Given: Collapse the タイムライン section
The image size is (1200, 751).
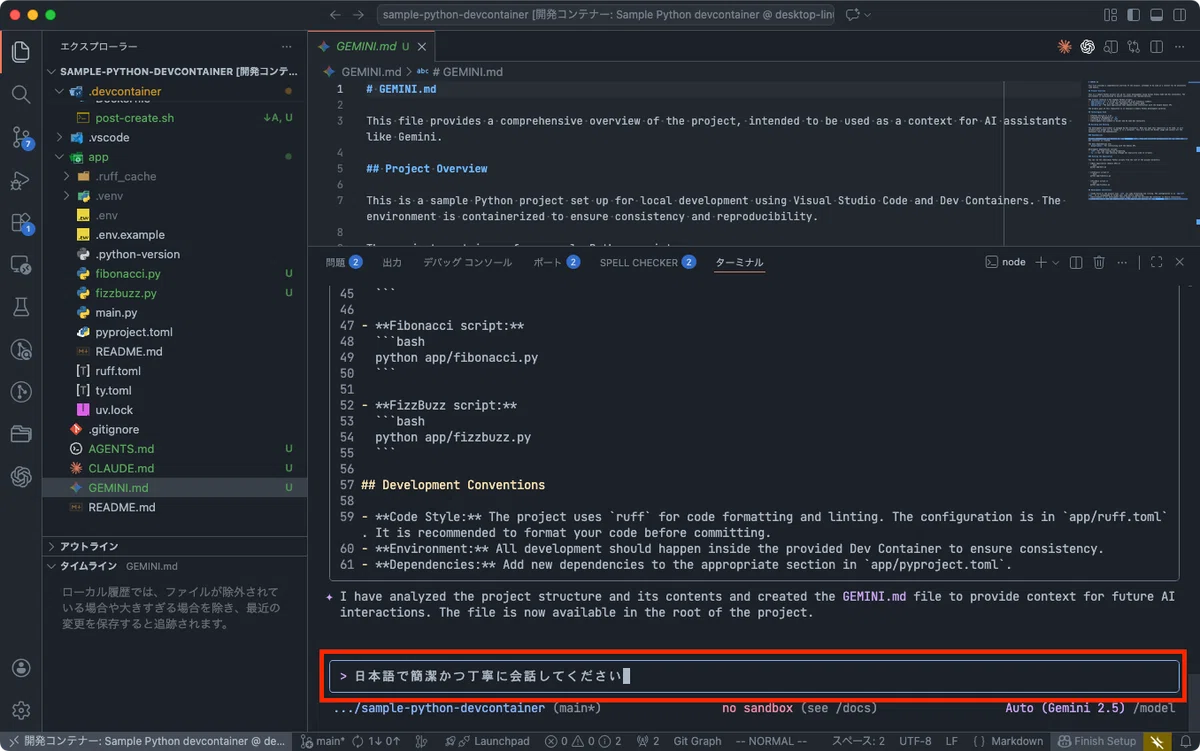Looking at the screenshot, I should click(174, 566).
